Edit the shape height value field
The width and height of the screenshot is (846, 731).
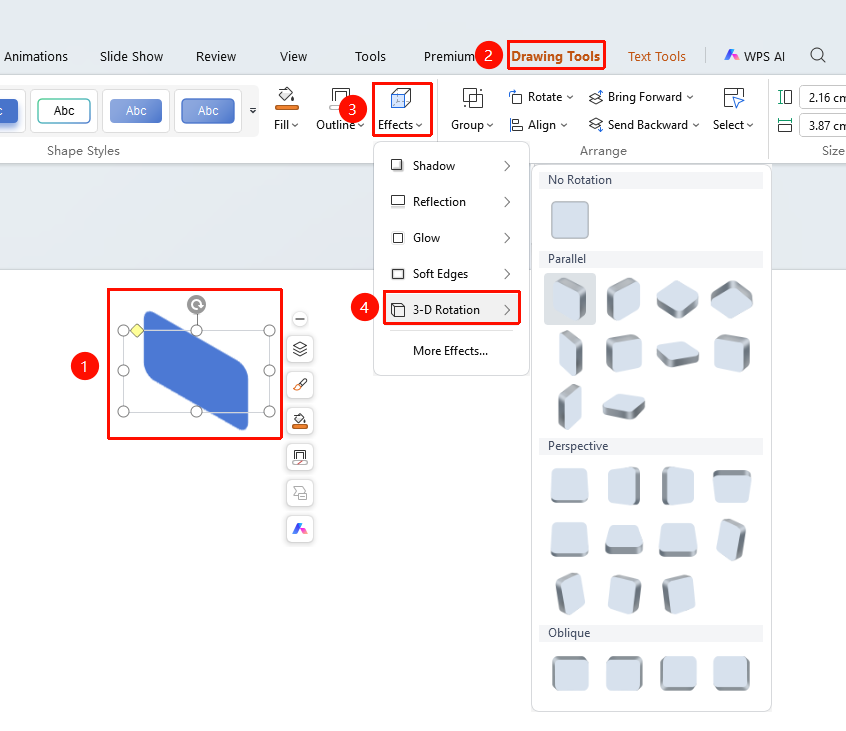[822, 98]
